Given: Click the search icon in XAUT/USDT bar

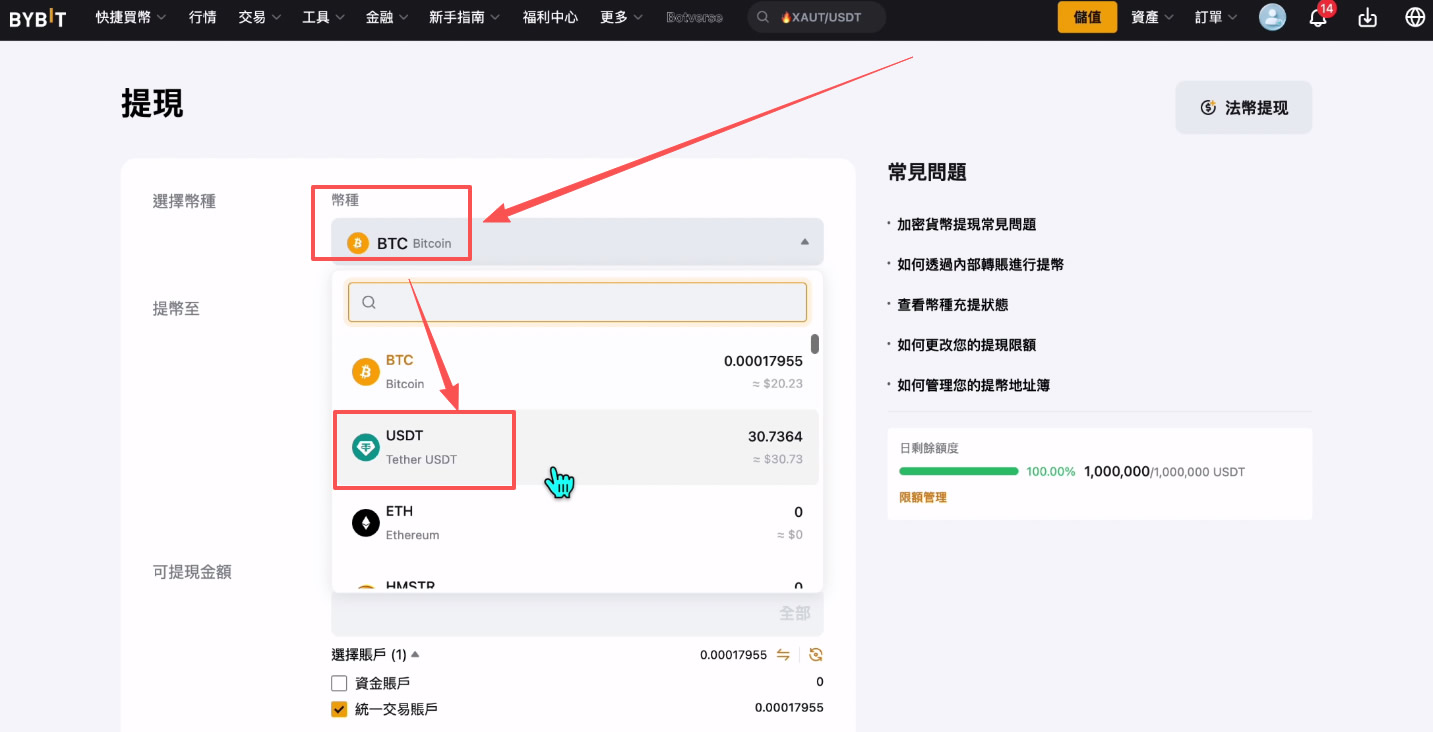Looking at the screenshot, I should click(762, 17).
